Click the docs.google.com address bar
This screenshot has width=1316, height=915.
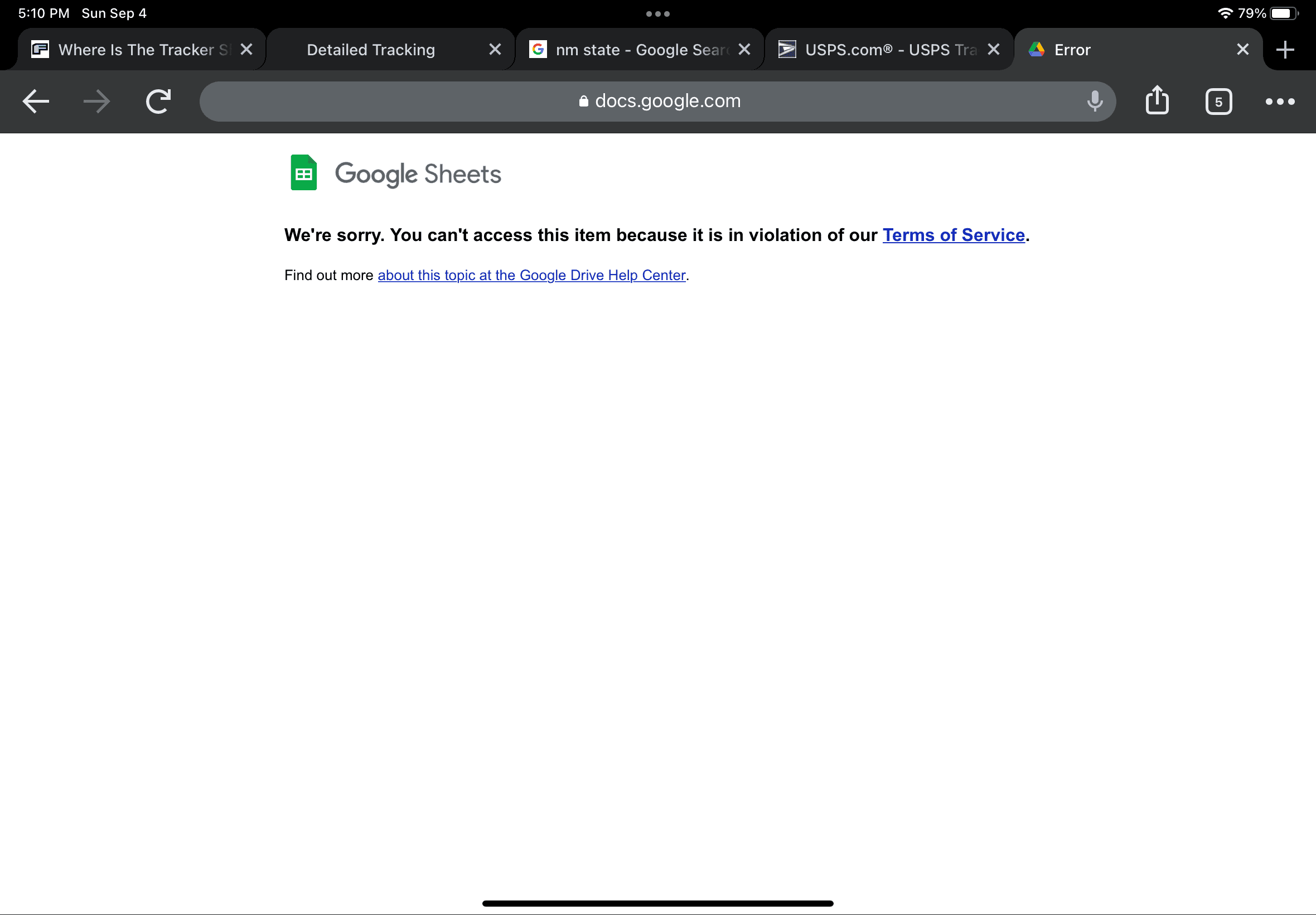(x=657, y=102)
